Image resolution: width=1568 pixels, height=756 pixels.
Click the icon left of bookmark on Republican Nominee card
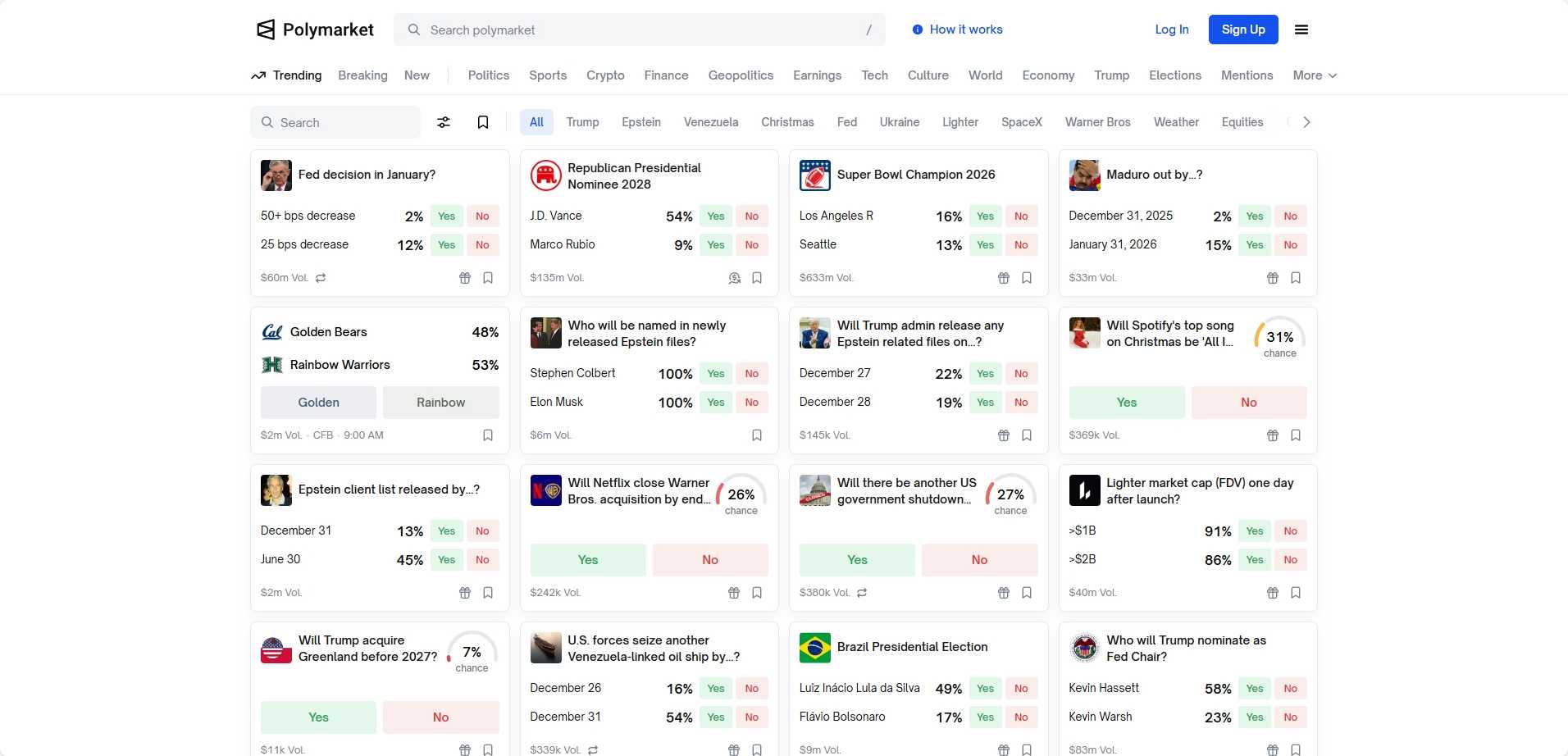pos(734,278)
